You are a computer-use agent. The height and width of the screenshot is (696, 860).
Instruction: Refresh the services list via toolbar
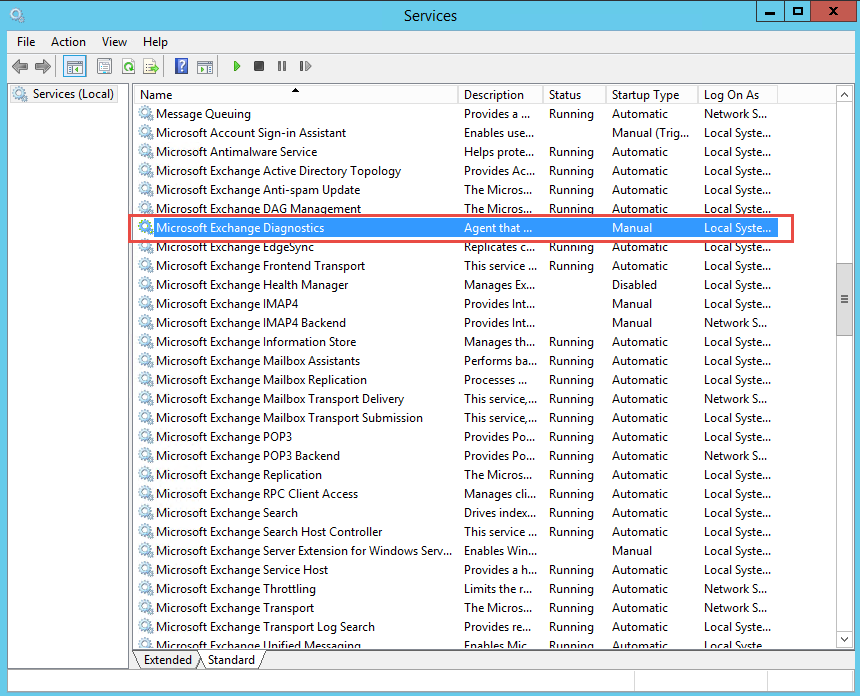[x=128, y=66]
